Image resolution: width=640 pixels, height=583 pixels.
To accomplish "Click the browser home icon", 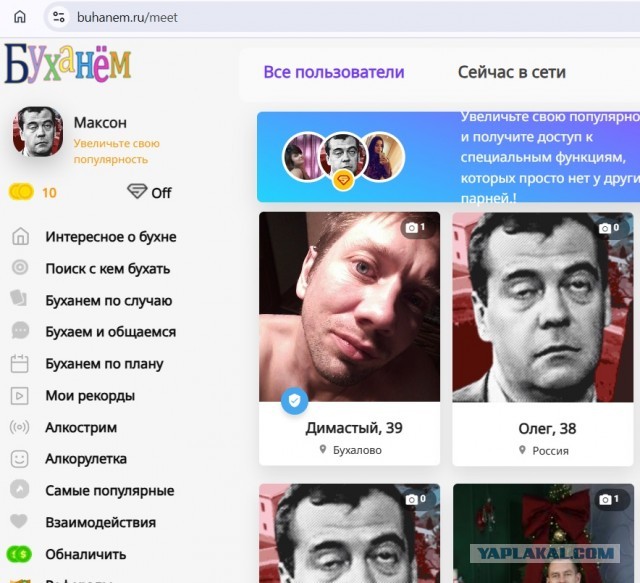I will click(x=20, y=17).
